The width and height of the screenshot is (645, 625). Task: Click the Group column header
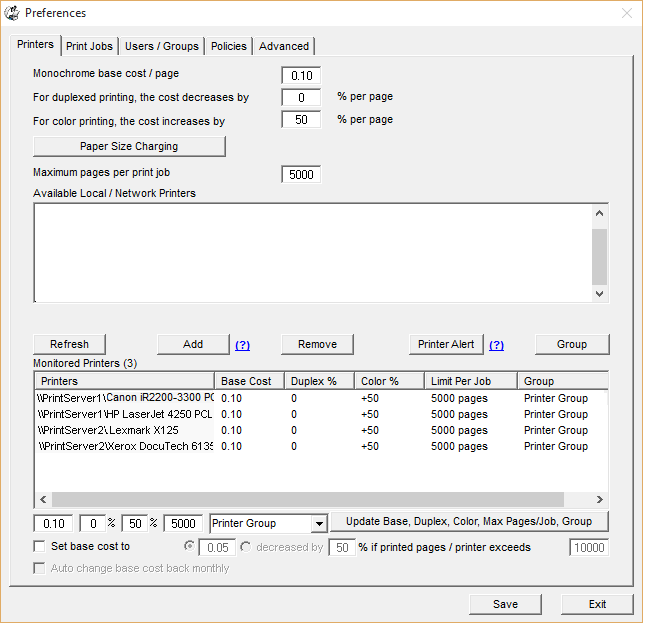click(x=563, y=381)
